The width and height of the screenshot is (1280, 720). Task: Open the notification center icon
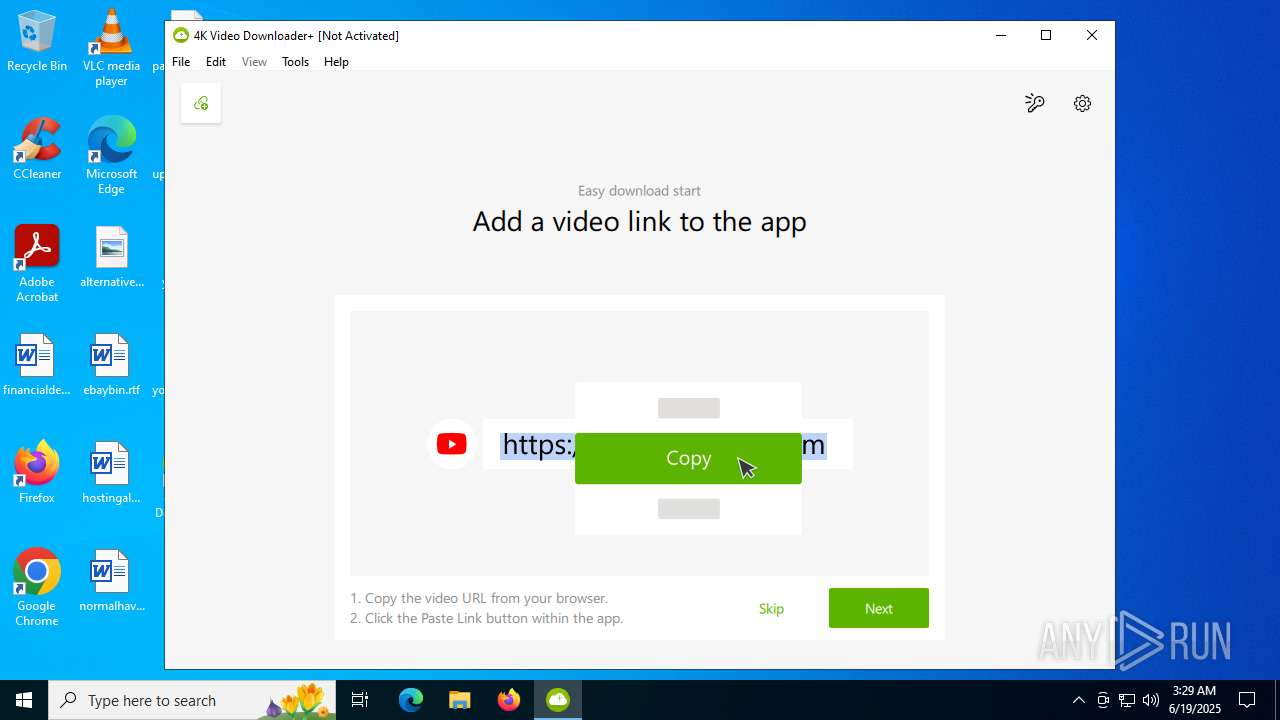click(x=1247, y=700)
